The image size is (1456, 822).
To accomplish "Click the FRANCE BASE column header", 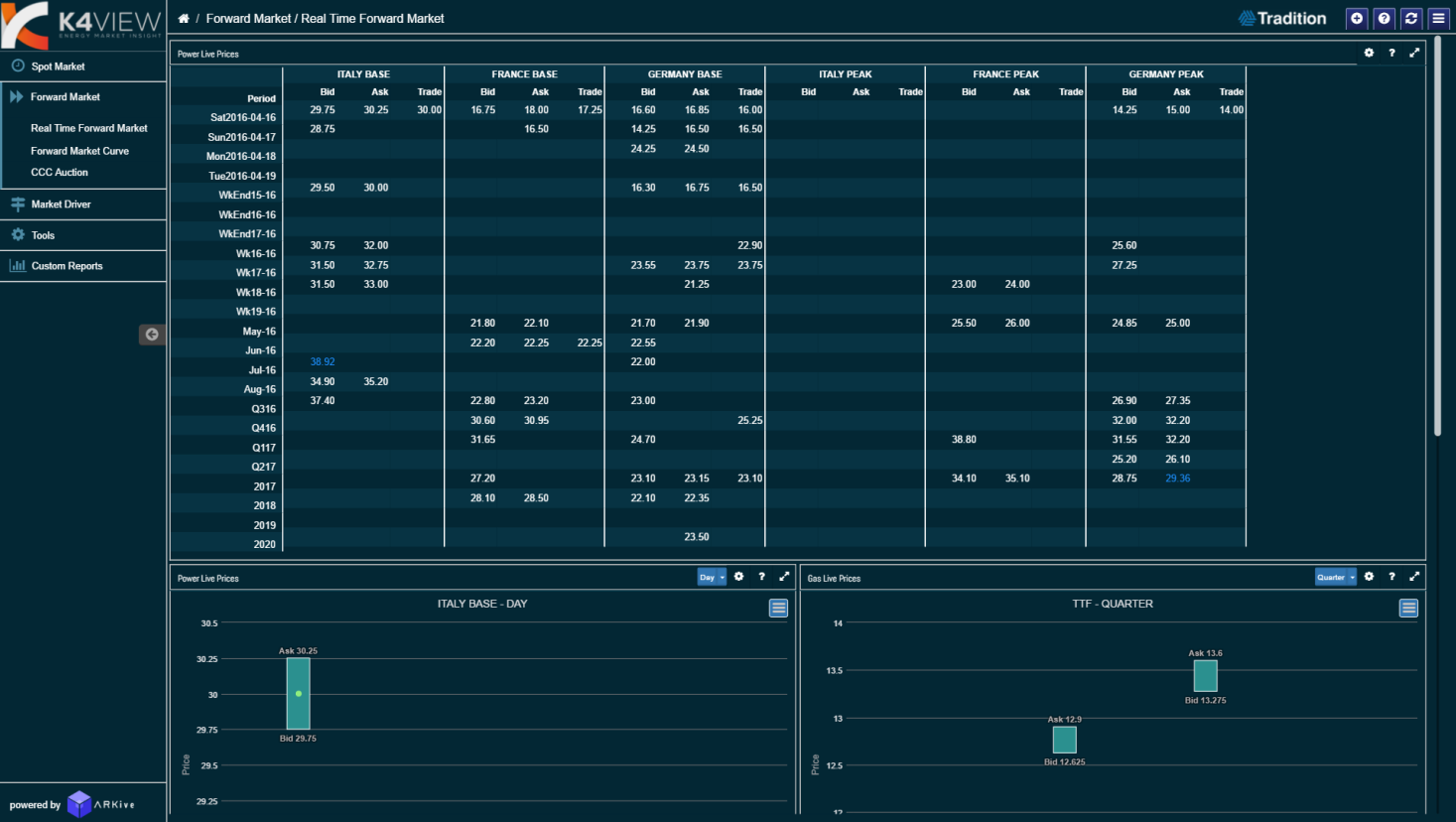I will (524, 74).
